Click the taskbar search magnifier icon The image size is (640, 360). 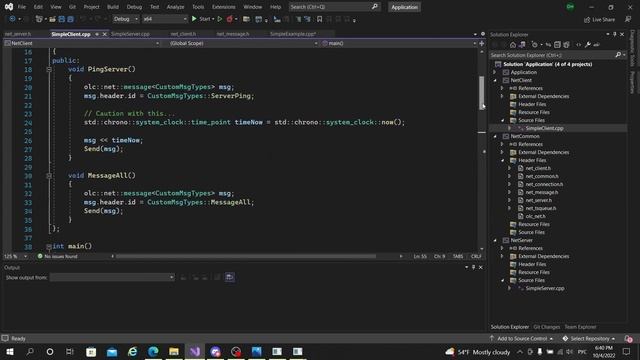(x=30, y=351)
